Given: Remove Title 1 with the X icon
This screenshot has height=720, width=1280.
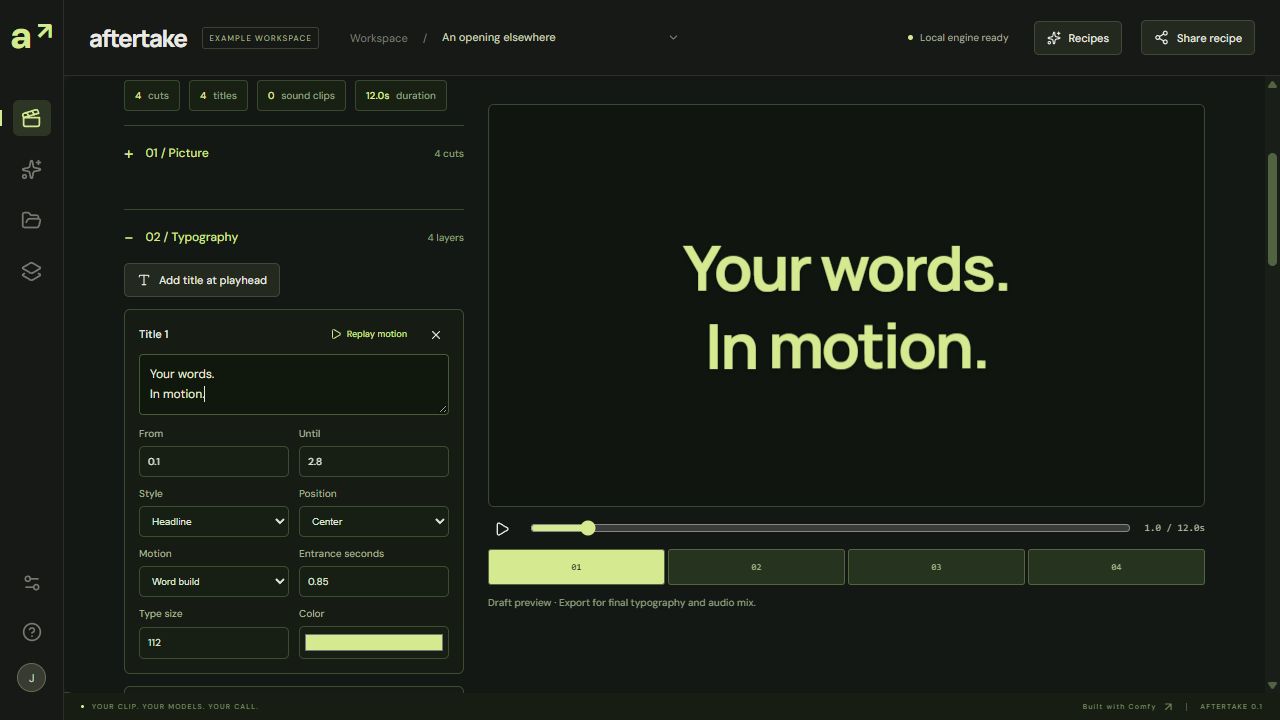Looking at the screenshot, I should click(x=436, y=335).
